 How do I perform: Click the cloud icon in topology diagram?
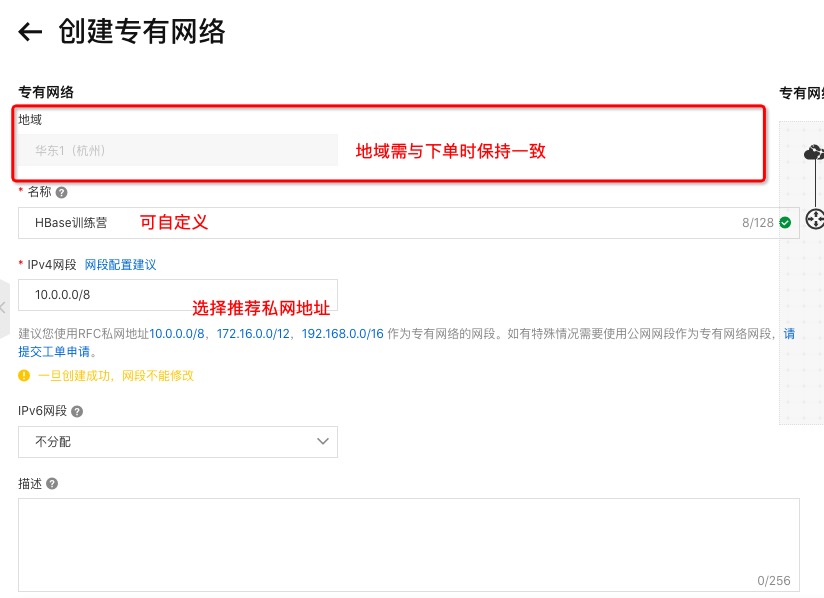pyautogui.click(x=814, y=152)
